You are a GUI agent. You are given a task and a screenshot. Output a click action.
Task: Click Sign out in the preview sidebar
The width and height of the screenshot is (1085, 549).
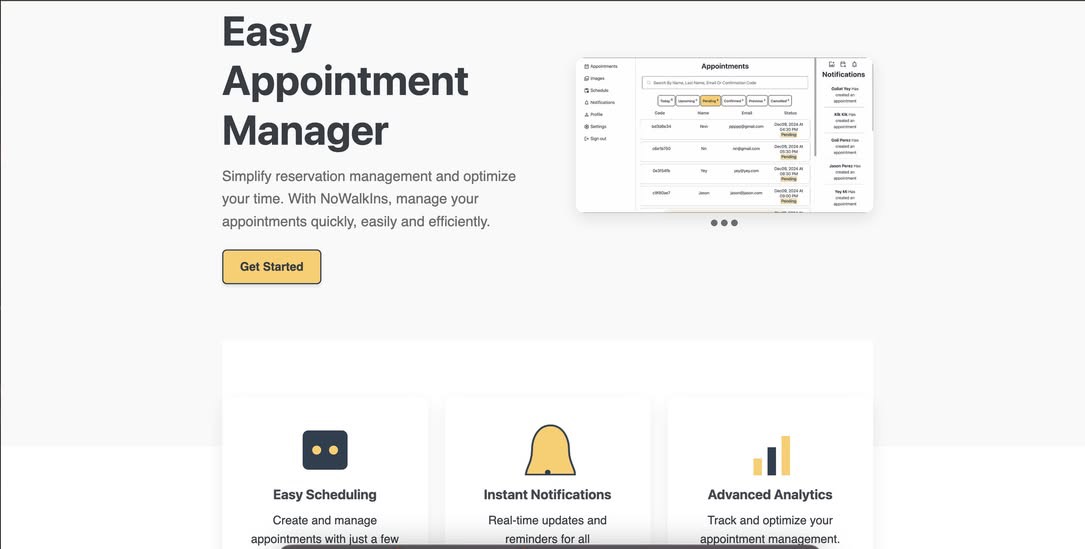coord(595,138)
